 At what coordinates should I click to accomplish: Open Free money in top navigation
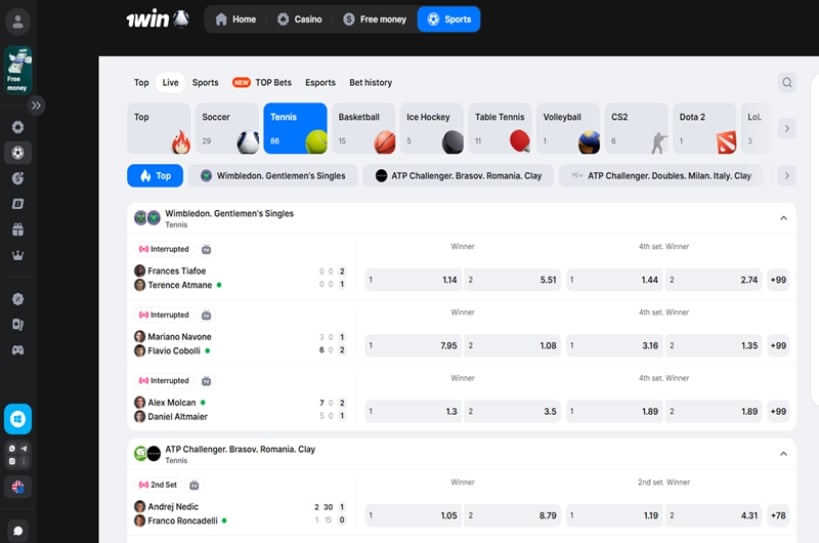click(375, 19)
